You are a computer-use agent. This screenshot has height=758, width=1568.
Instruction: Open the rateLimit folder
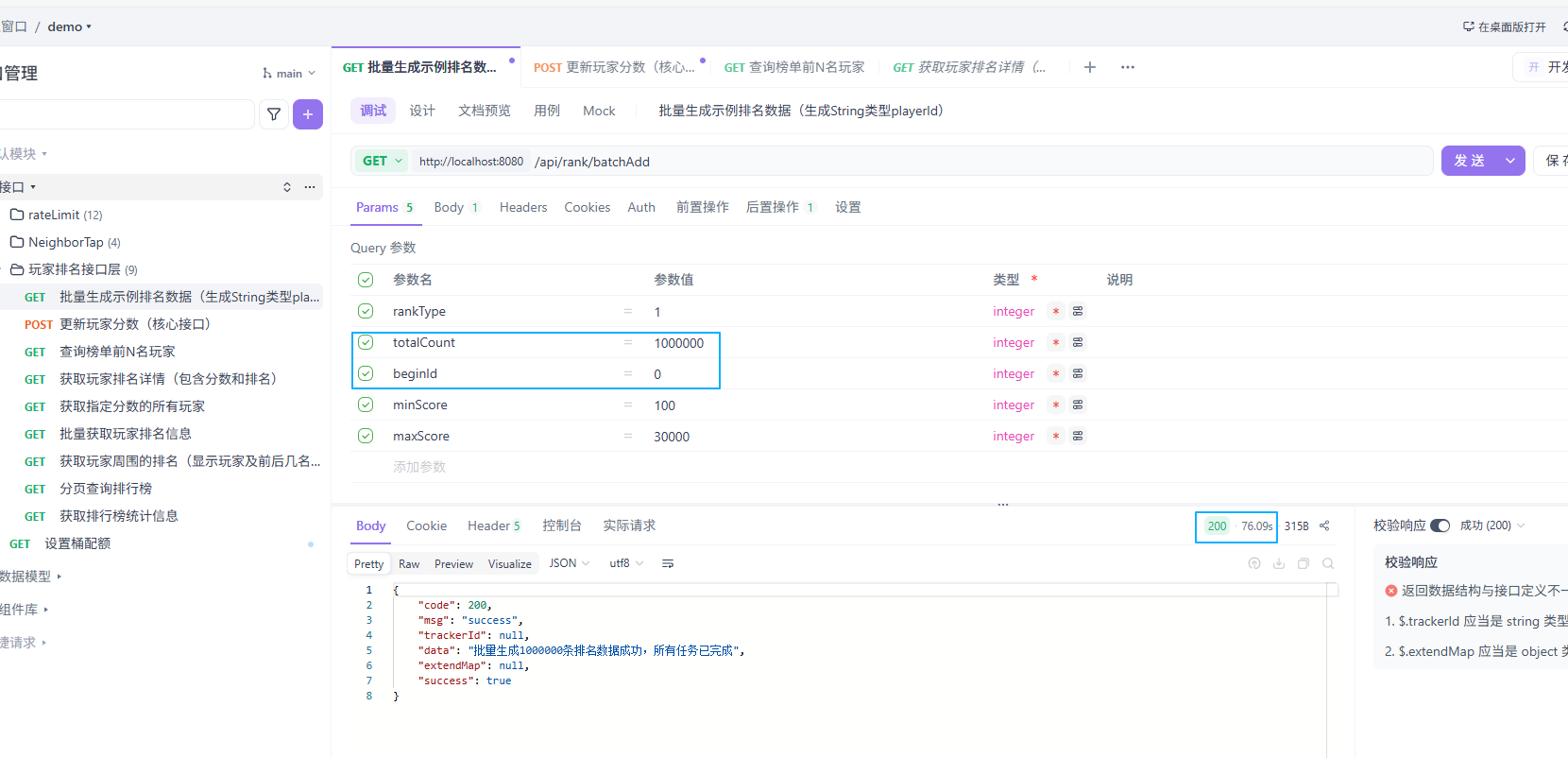tap(57, 215)
